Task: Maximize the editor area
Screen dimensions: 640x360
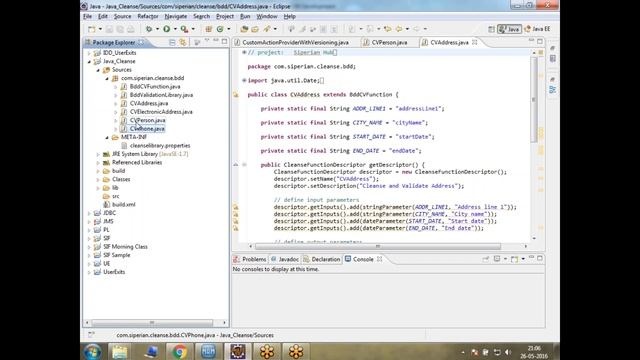Action: (540, 41)
